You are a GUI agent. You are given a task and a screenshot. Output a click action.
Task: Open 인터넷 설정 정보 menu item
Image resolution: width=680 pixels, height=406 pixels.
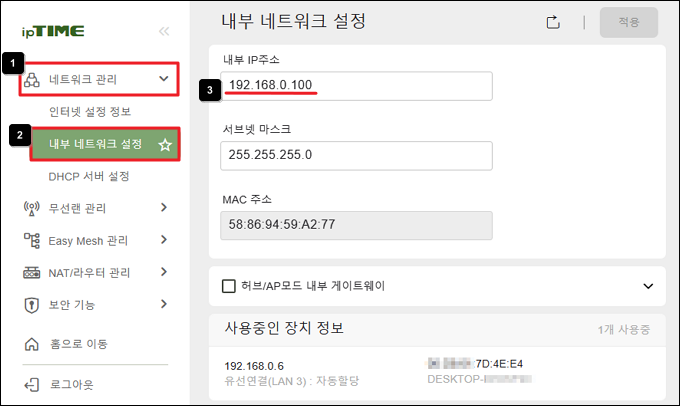[x=90, y=112]
